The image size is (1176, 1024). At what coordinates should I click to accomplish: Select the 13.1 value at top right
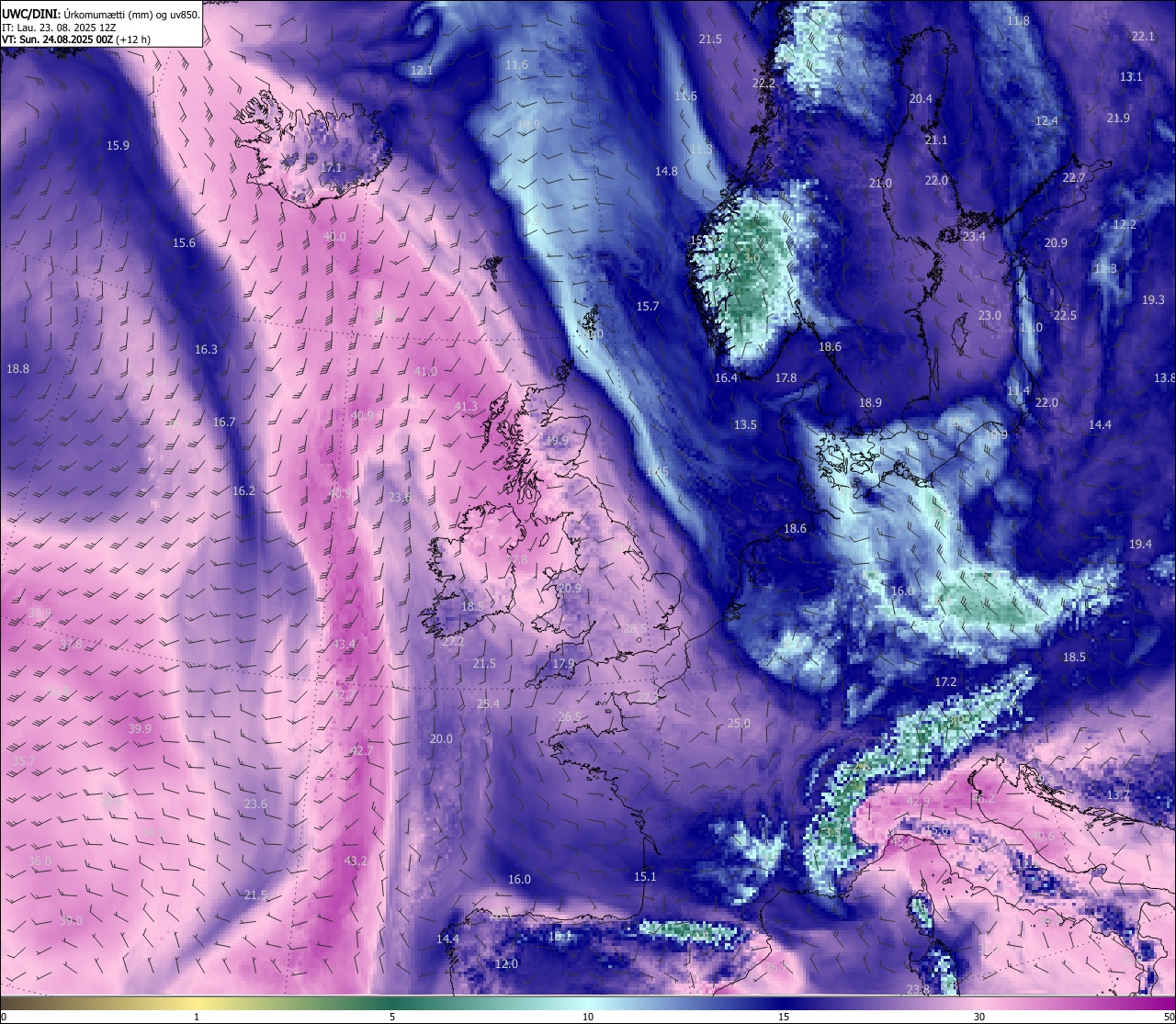1131,76
